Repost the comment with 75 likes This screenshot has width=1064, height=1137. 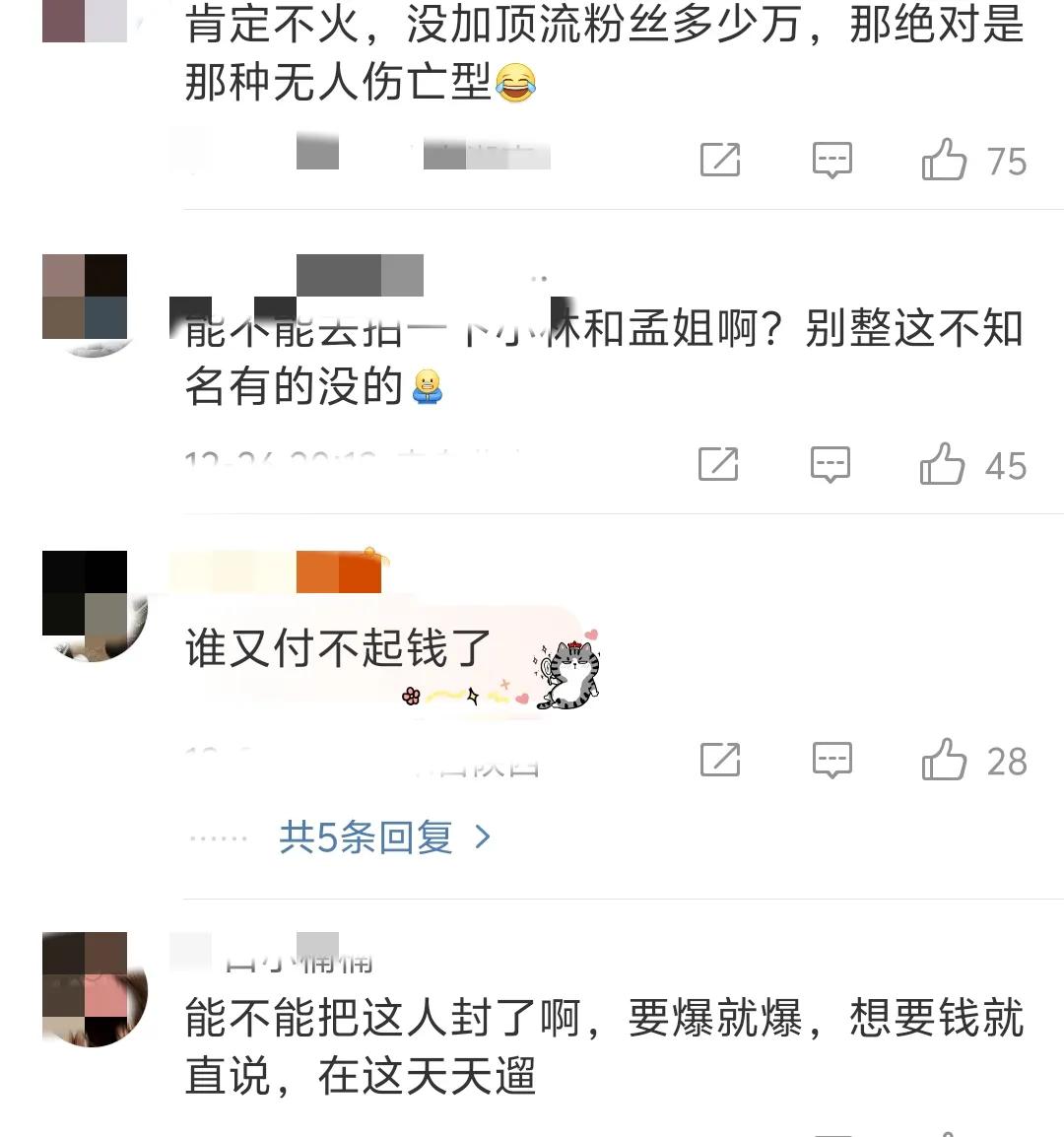tap(720, 161)
